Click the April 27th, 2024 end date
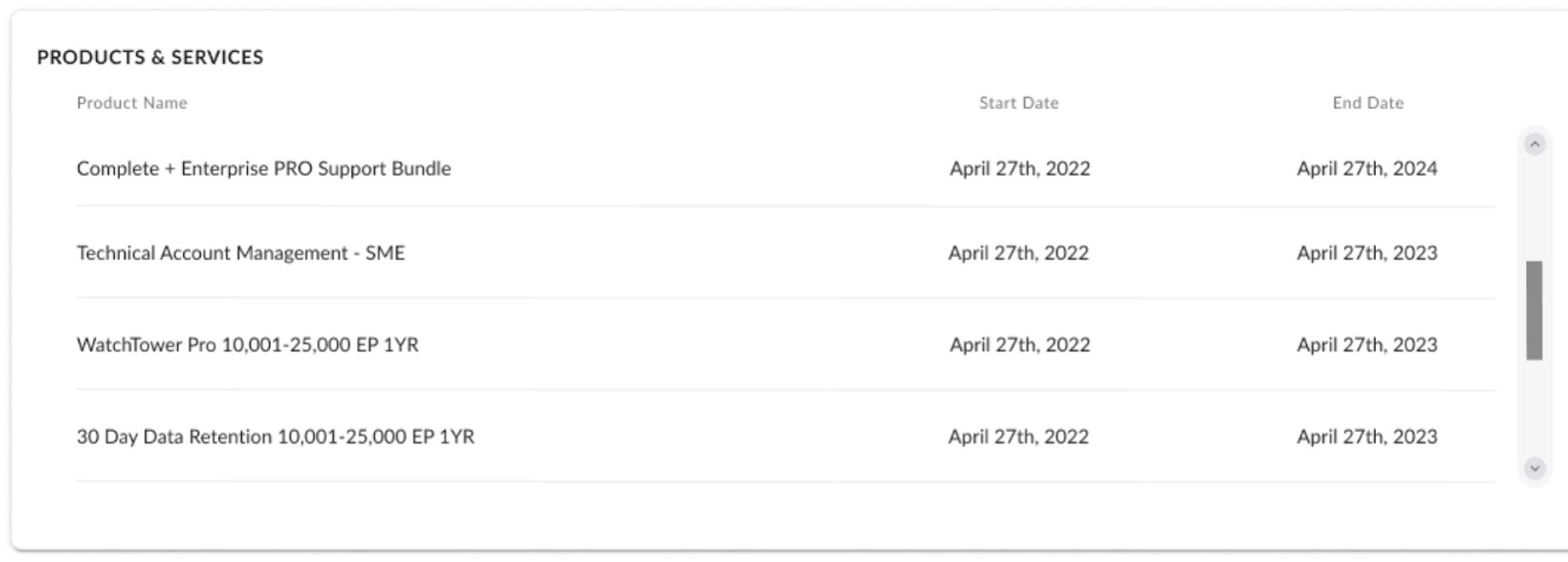Image resolution: width=1568 pixels, height=562 pixels. tap(1367, 169)
